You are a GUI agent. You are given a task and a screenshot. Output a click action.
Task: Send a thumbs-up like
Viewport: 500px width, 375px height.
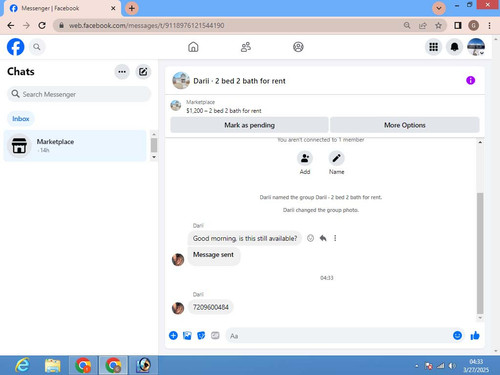(475, 335)
